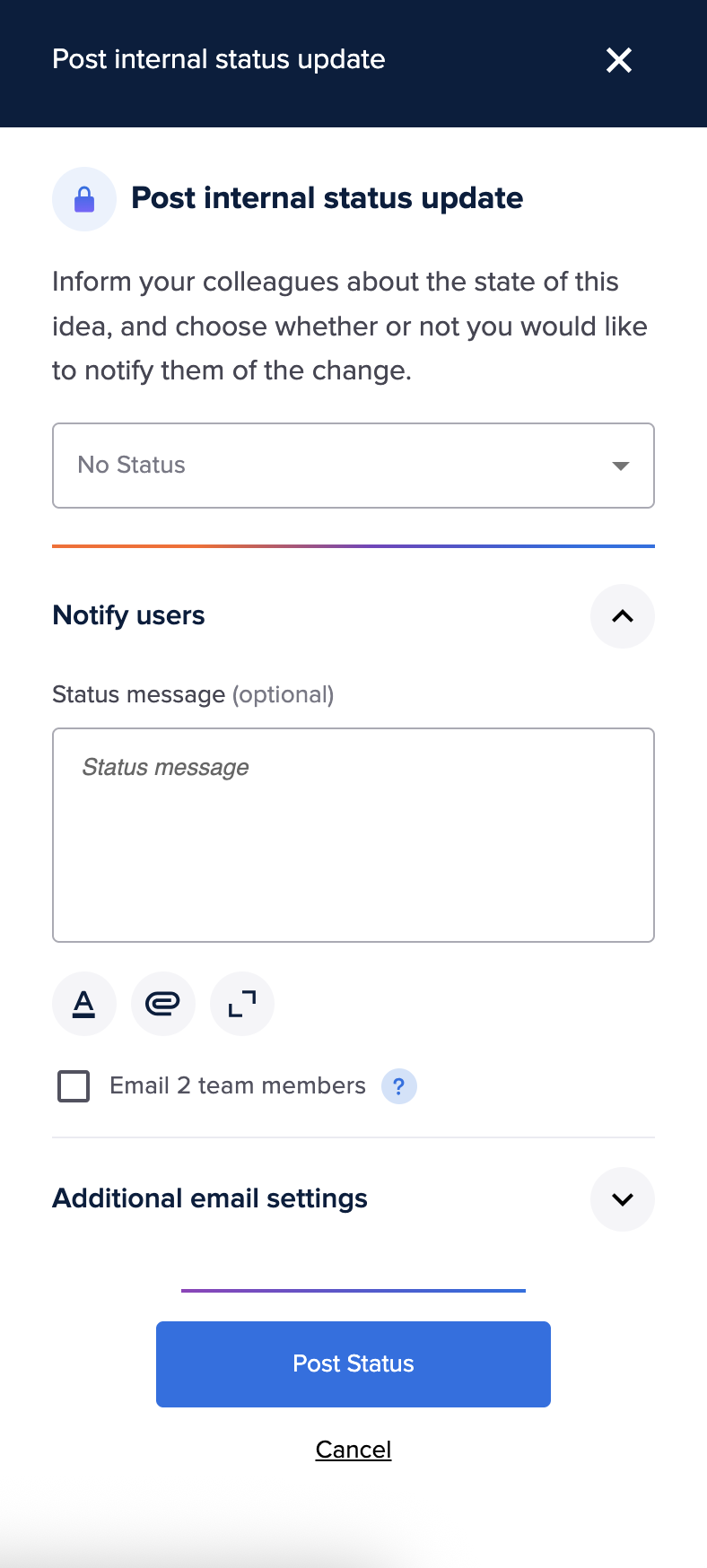The width and height of the screenshot is (707, 1568).
Task: Click the 'Status message (optional)' field label
Action: point(193,694)
